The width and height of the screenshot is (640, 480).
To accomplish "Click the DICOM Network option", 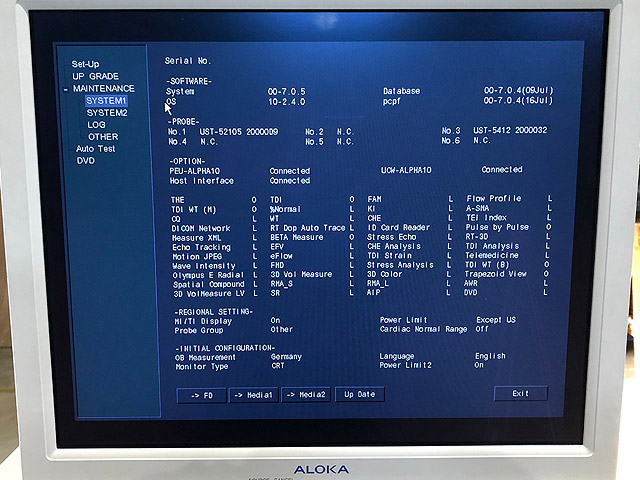I will pos(201,229).
